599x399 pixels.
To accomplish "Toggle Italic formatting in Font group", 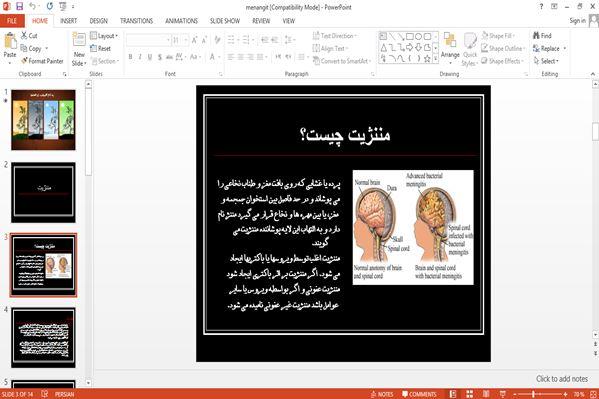I will click(140, 57).
